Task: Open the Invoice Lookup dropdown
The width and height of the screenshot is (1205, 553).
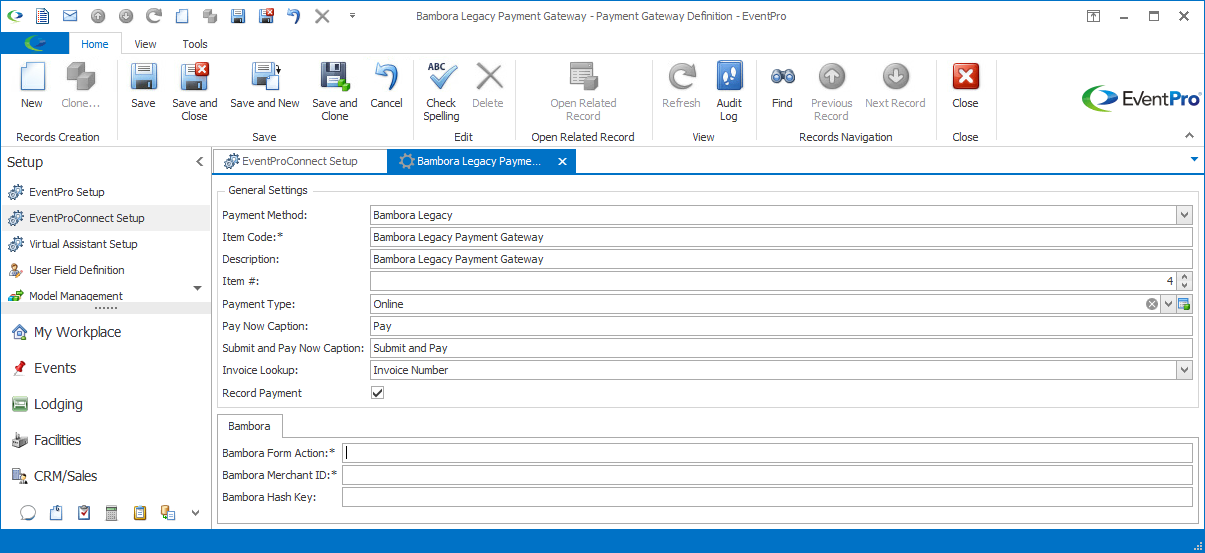Action: point(1184,370)
